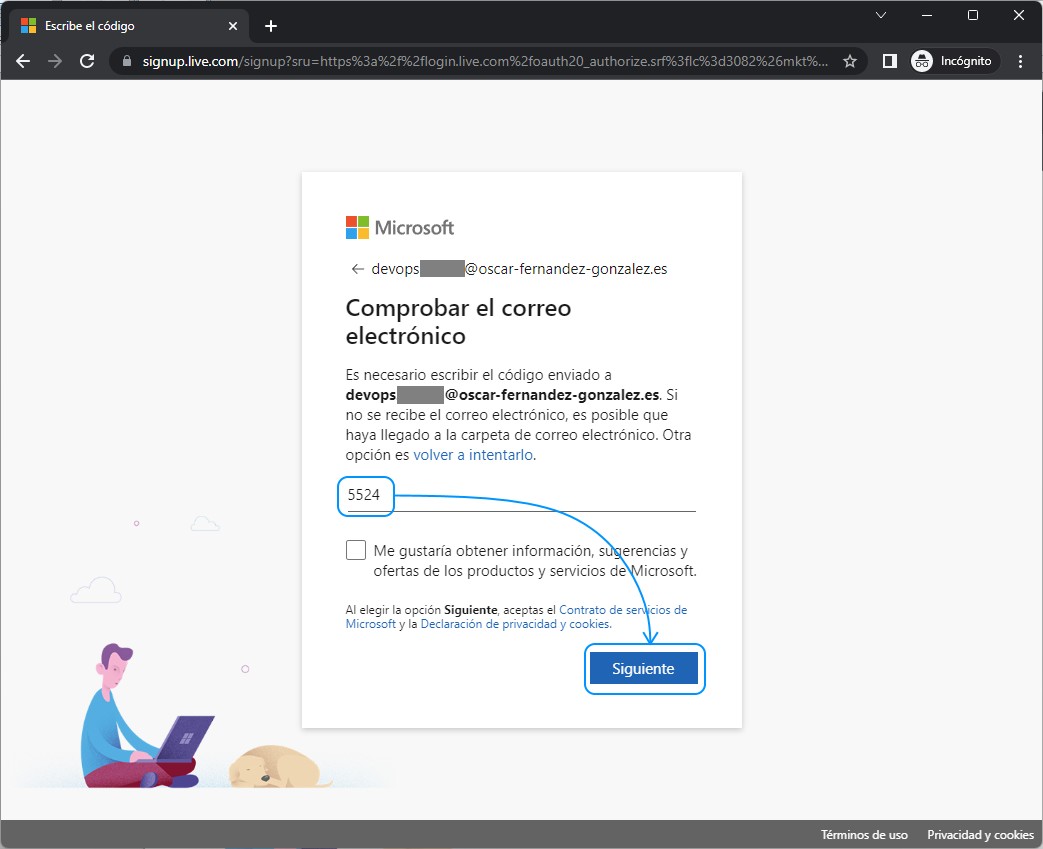
Task: Click the browser forward arrow
Action: [55, 61]
